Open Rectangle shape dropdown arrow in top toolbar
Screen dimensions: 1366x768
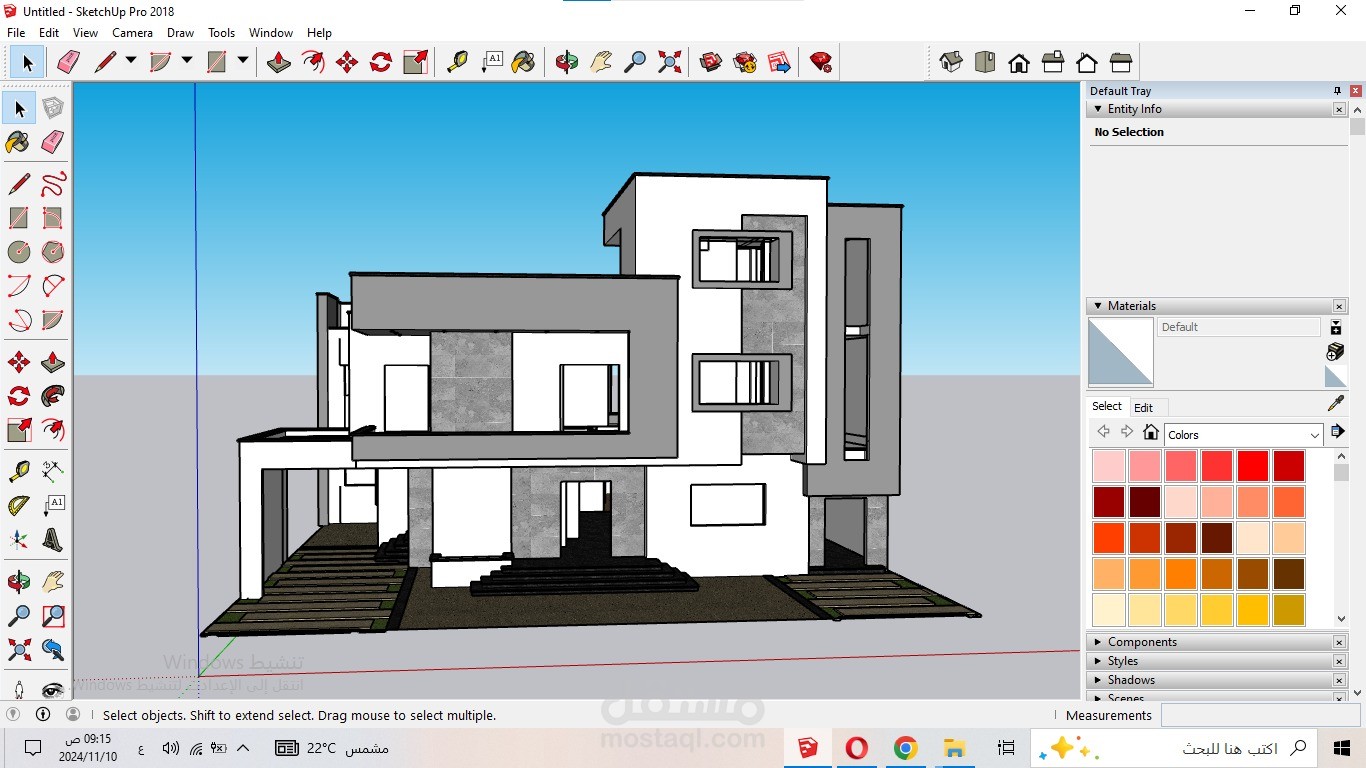coord(242,61)
